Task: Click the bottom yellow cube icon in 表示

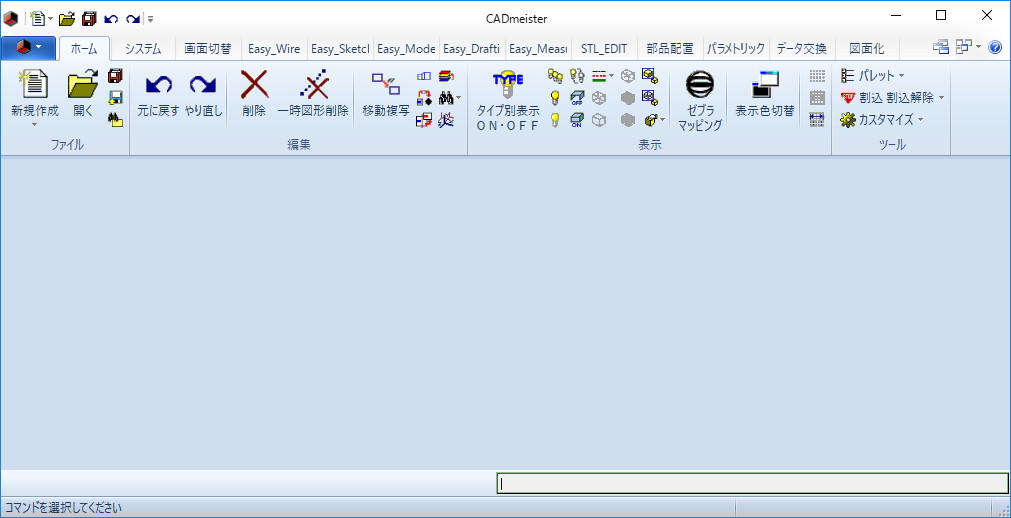Action: pyautogui.click(x=650, y=119)
